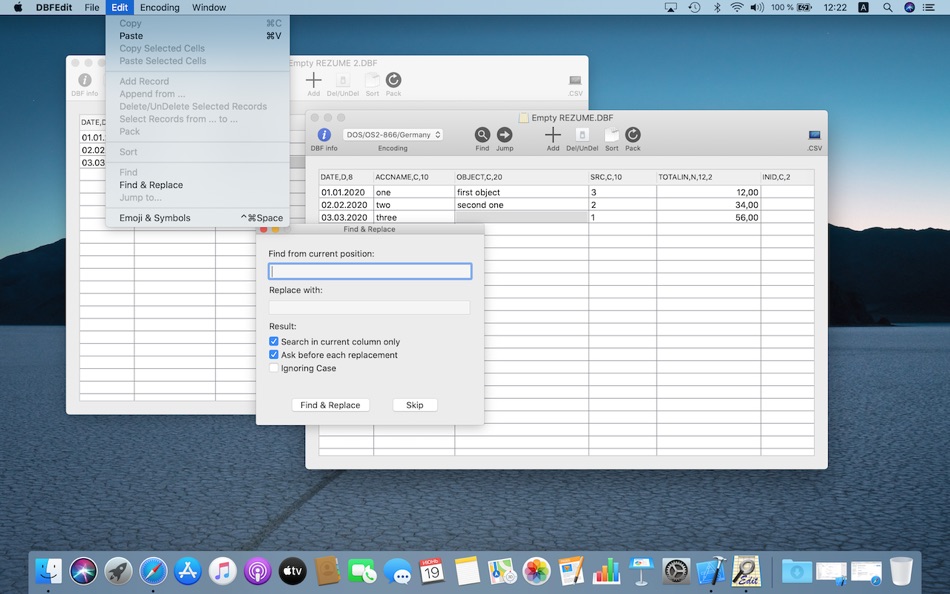Click the Del/UnDel toolbar icon
The image size is (950, 594).
click(582, 133)
